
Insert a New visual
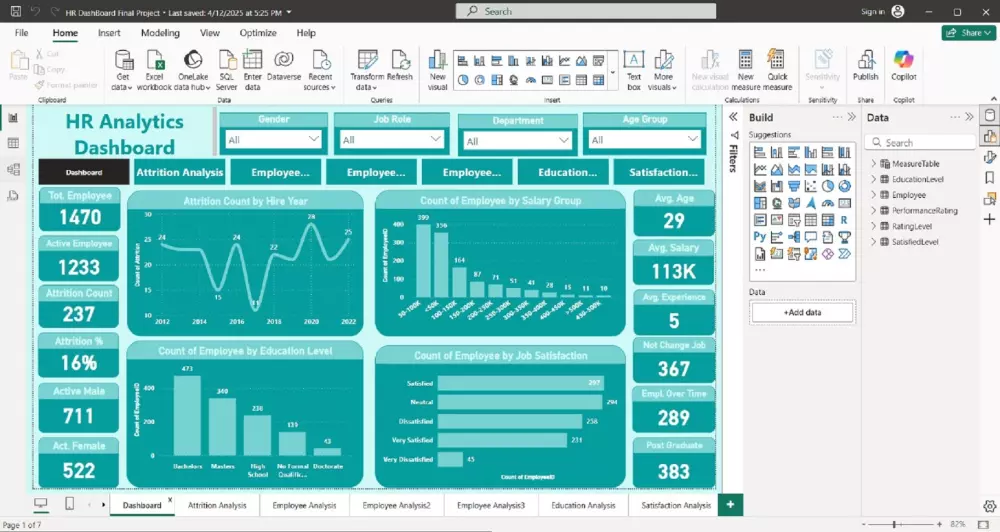438,70
